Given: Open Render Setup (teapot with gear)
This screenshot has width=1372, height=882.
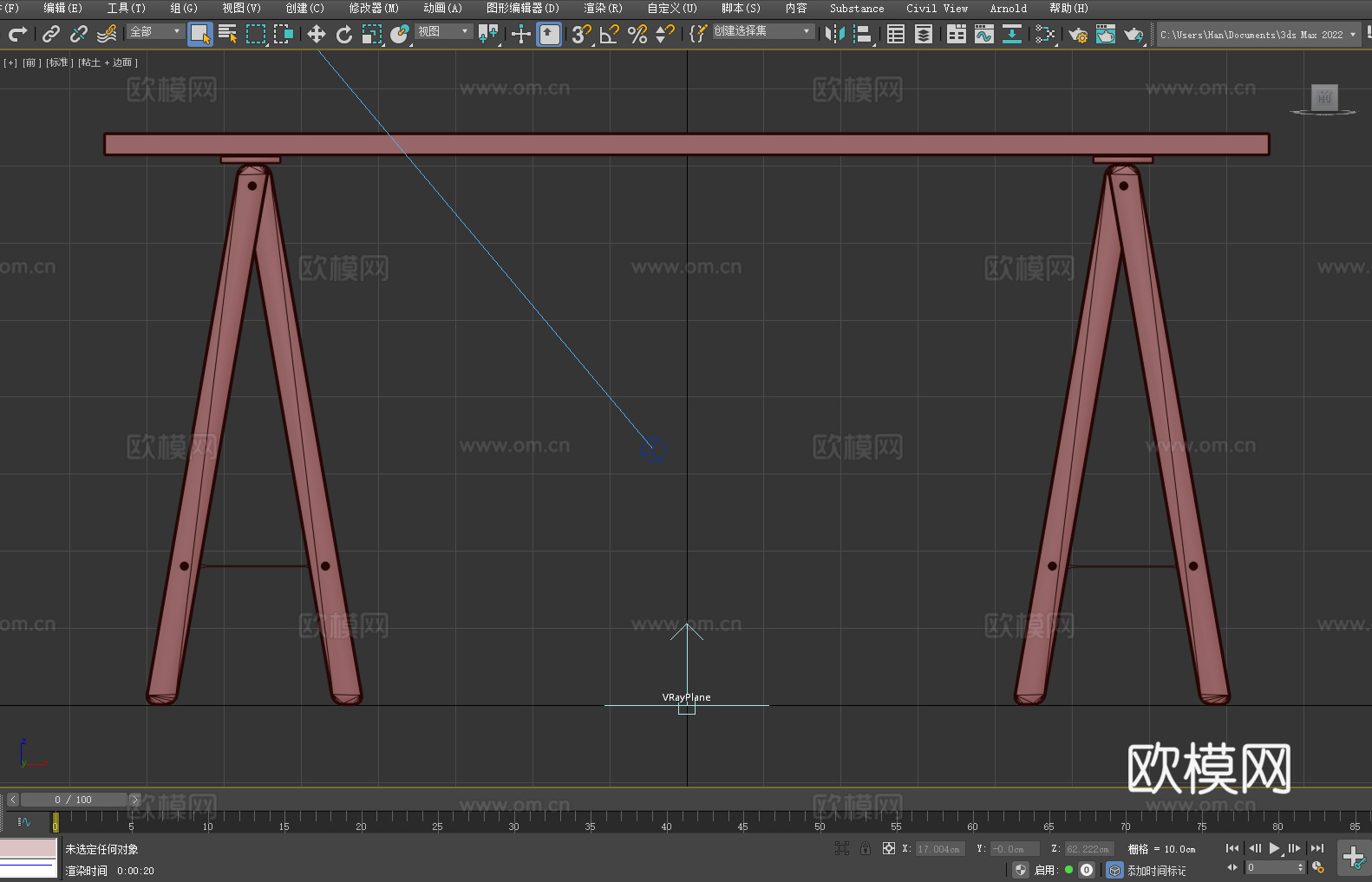Looking at the screenshot, I should tap(1078, 34).
